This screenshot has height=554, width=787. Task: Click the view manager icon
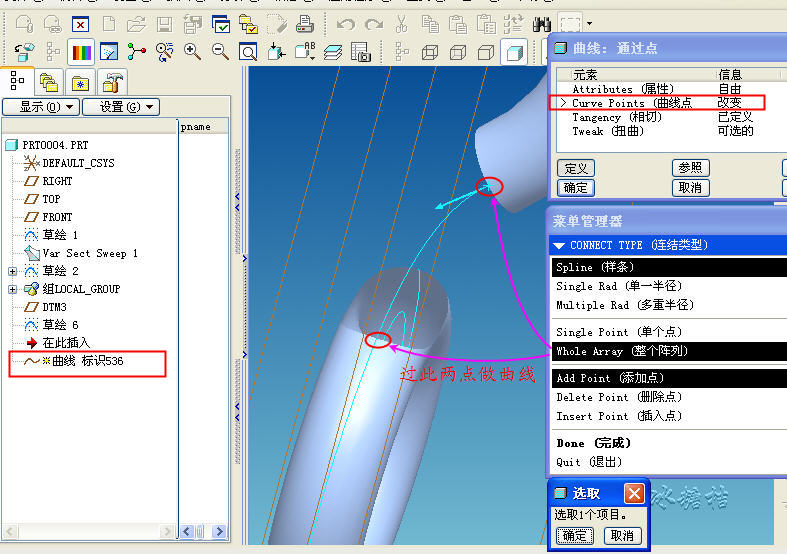[360, 52]
